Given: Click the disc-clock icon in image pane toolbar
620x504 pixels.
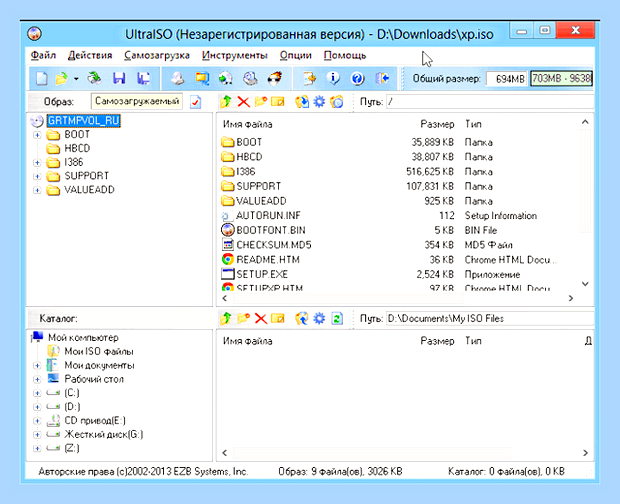Looking at the screenshot, I should click(x=337, y=102).
